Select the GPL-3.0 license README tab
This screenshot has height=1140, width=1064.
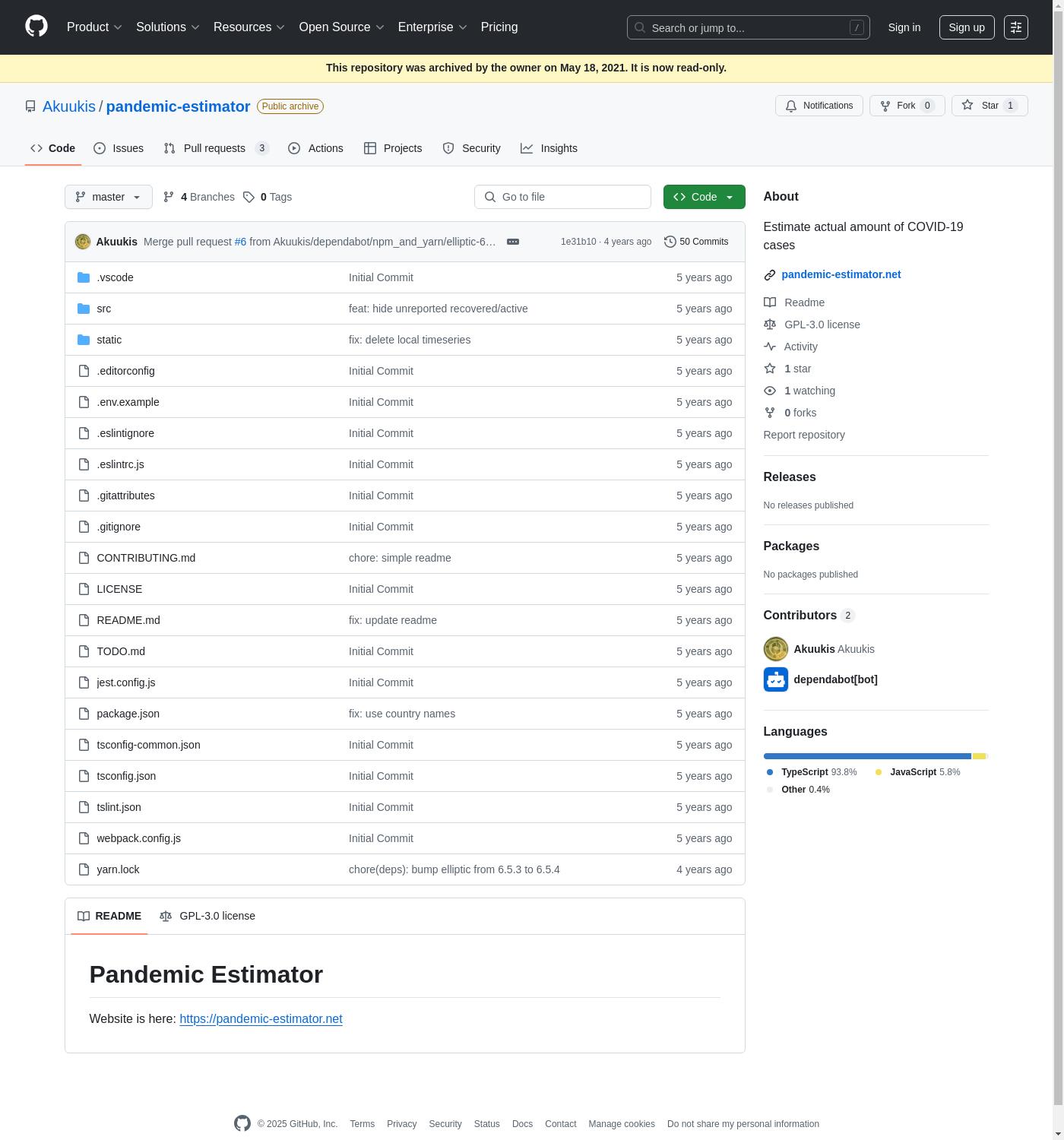(x=207, y=916)
